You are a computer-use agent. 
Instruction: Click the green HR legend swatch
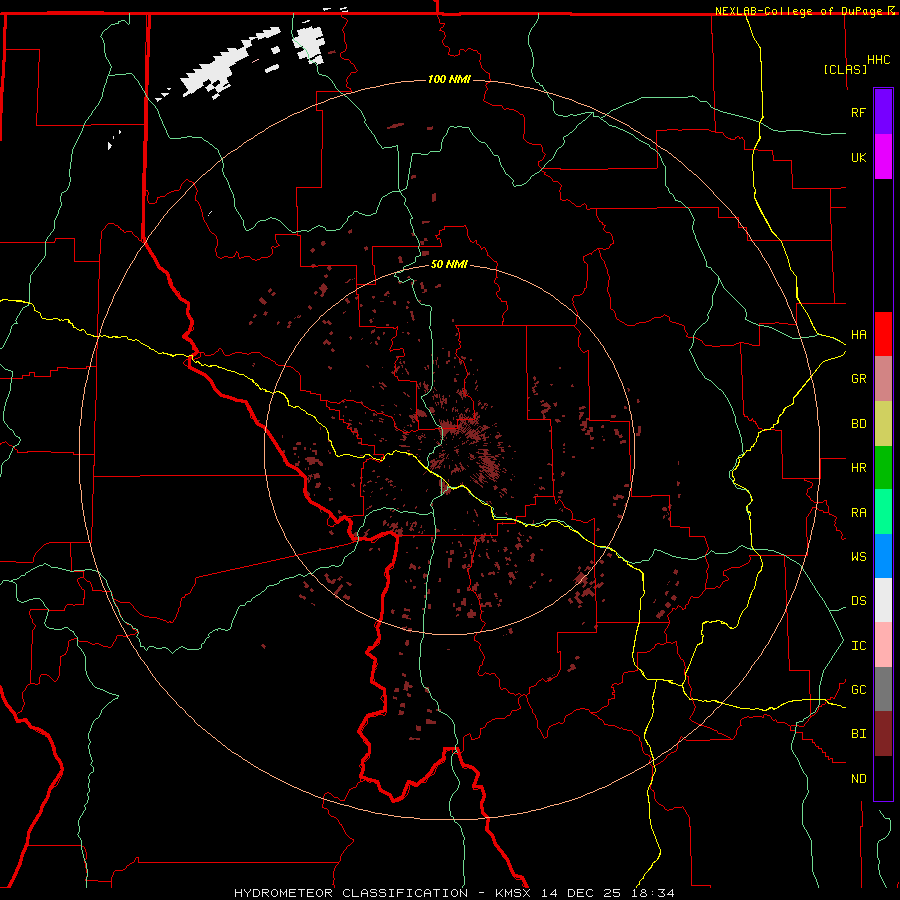tap(883, 467)
